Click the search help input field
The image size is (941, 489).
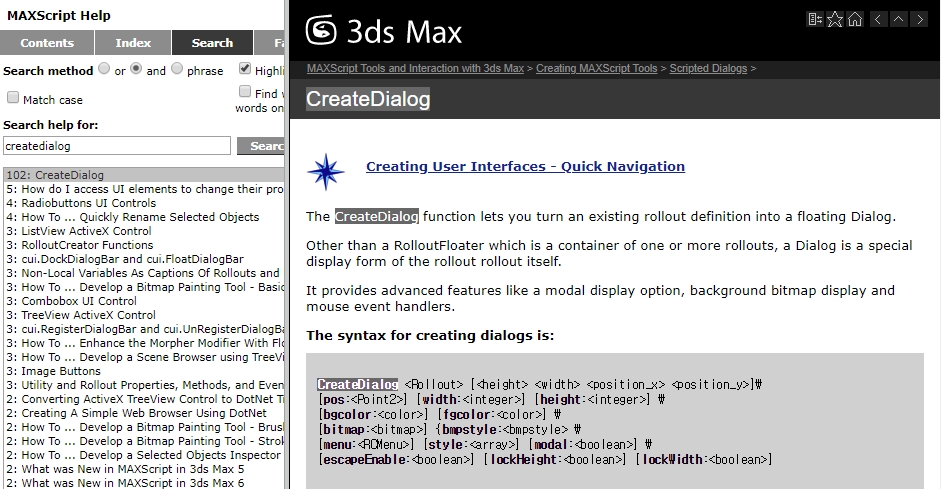tap(117, 146)
